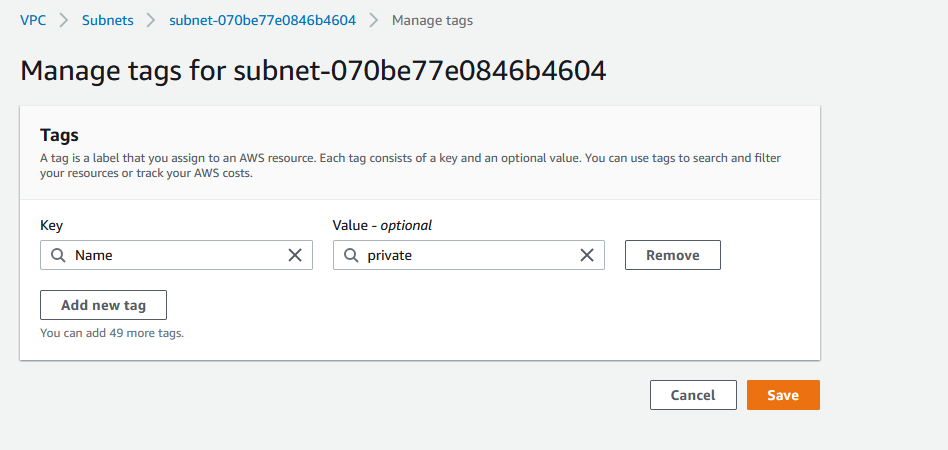The image size is (948, 450).
Task: Open the VPC breadcrumb link
Action: [x=33, y=21]
